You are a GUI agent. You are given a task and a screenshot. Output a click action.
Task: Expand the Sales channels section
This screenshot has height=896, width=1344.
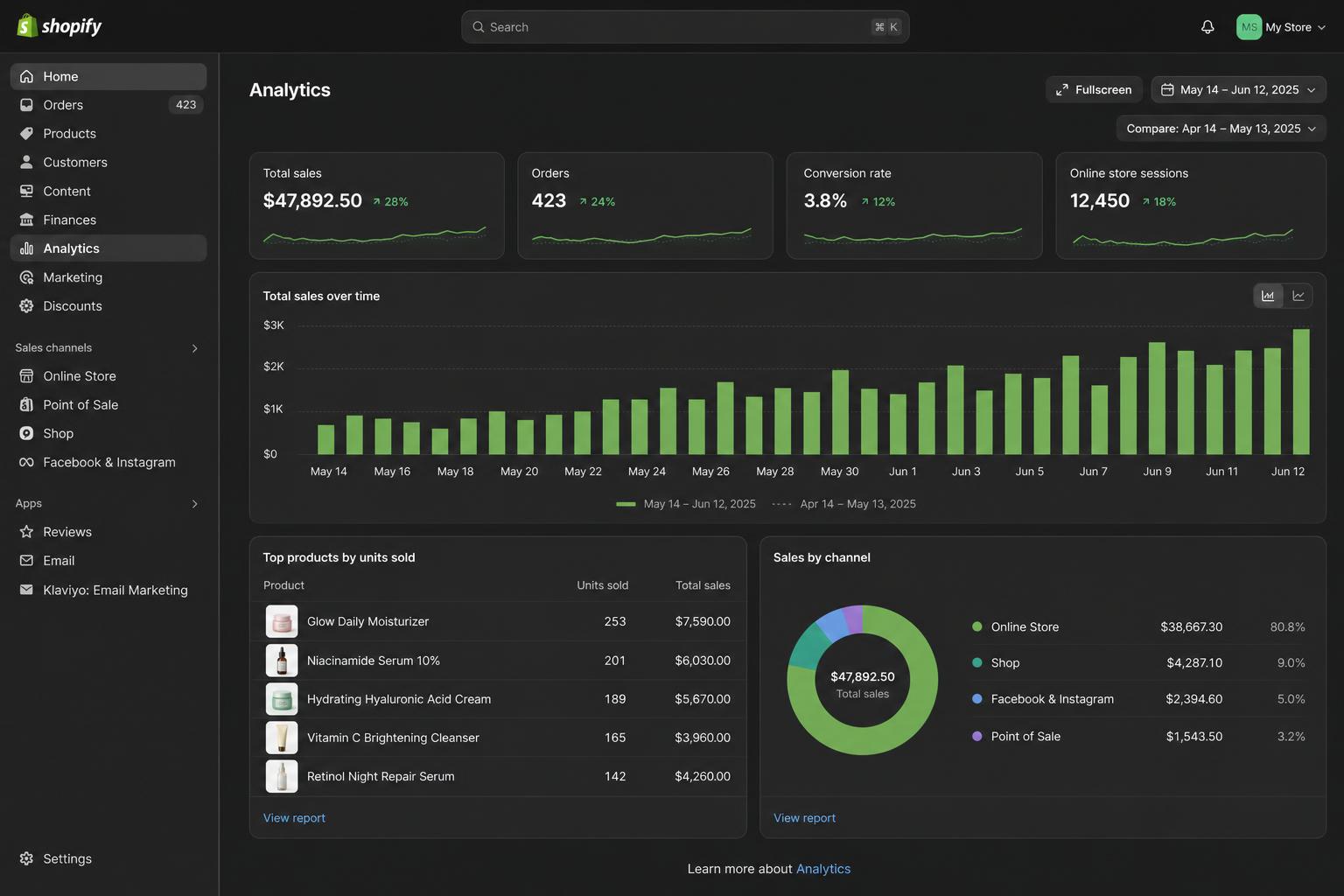[x=194, y=348]
